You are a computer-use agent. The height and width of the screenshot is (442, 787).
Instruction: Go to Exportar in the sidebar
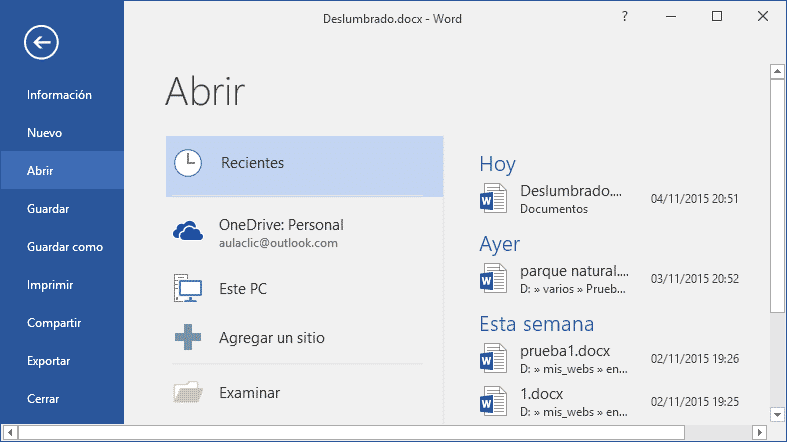[x=48, y=361]
